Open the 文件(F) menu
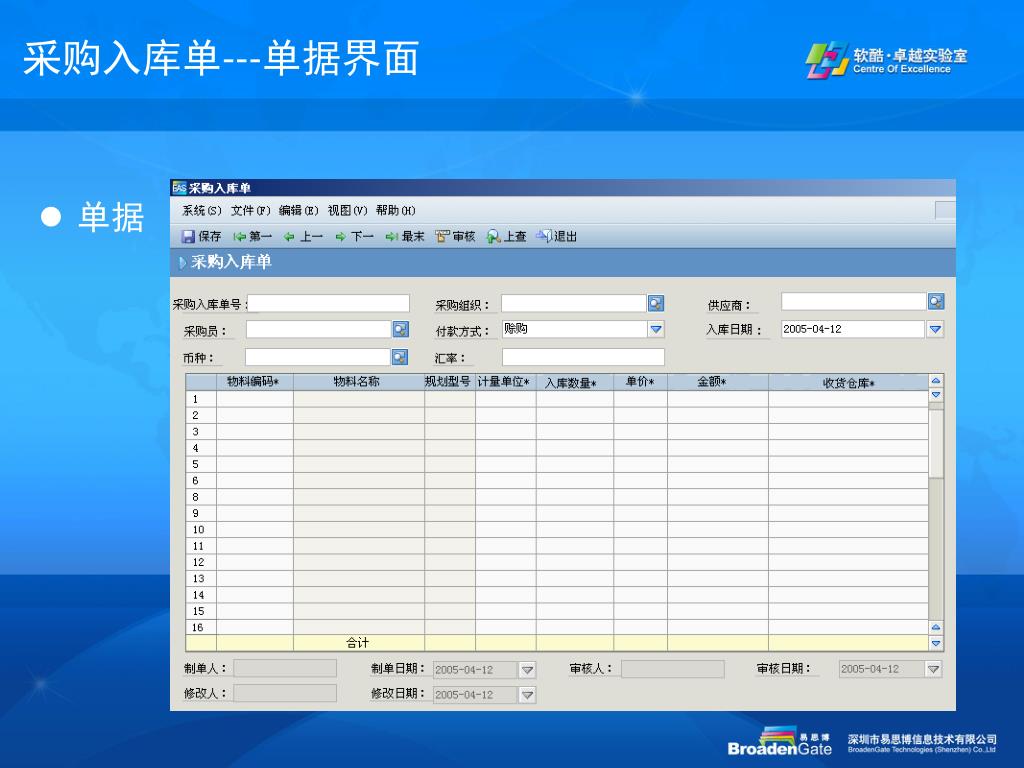Viewport: 1024px width, 768px height. tap(250, 210)
